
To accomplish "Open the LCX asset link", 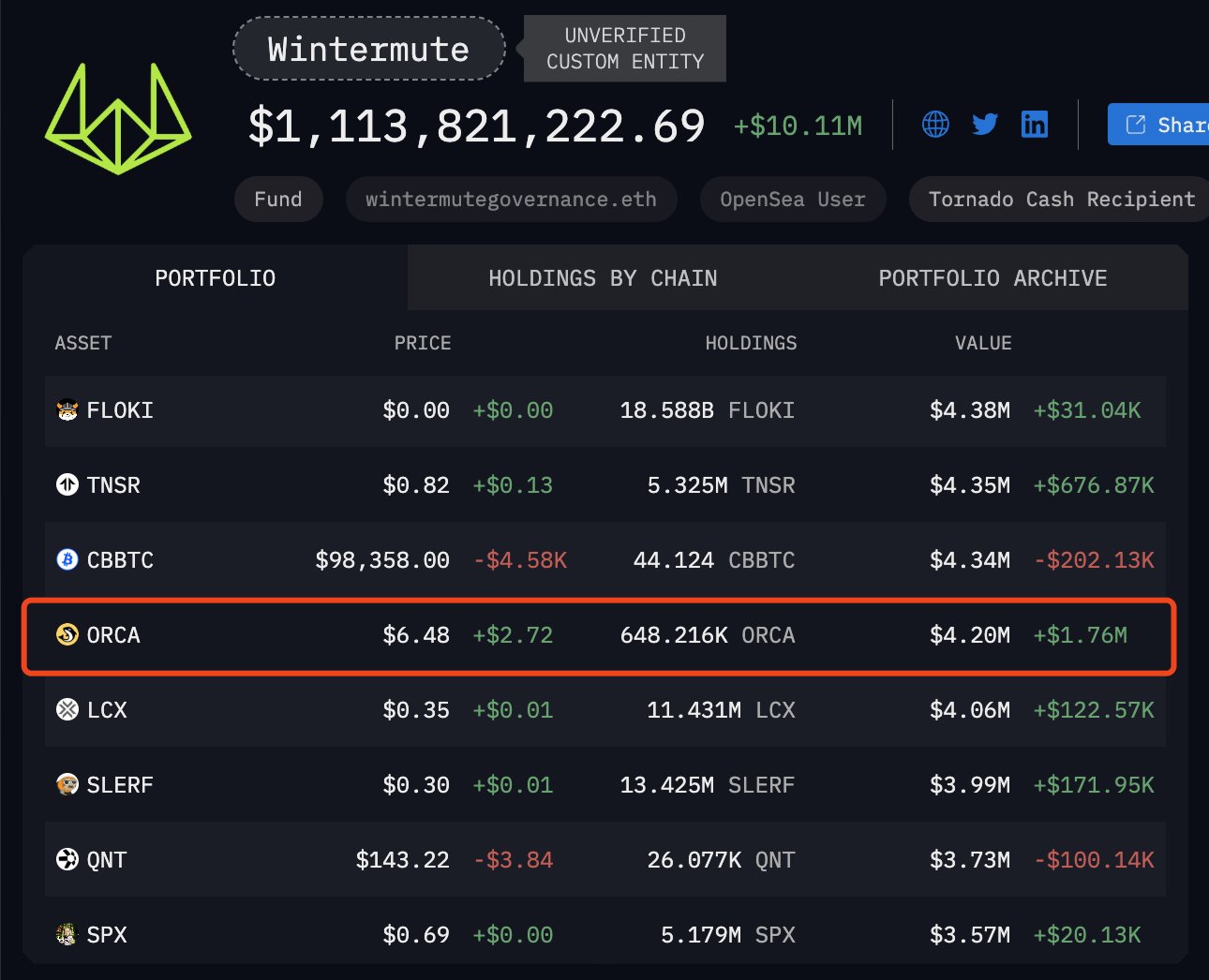I will (107, 710).
